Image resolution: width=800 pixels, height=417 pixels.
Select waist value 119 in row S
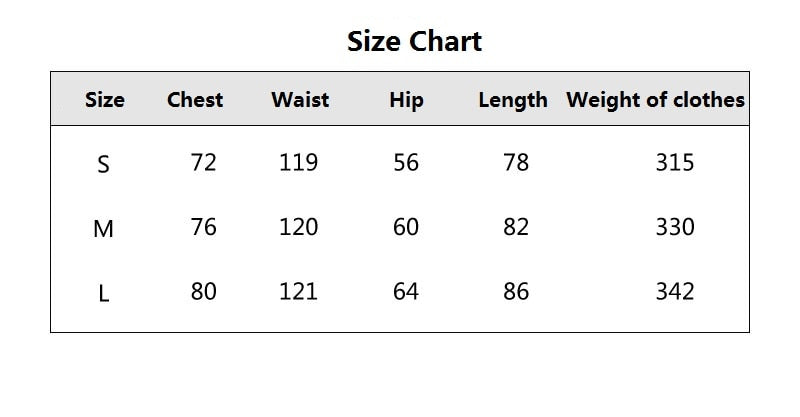298,162
